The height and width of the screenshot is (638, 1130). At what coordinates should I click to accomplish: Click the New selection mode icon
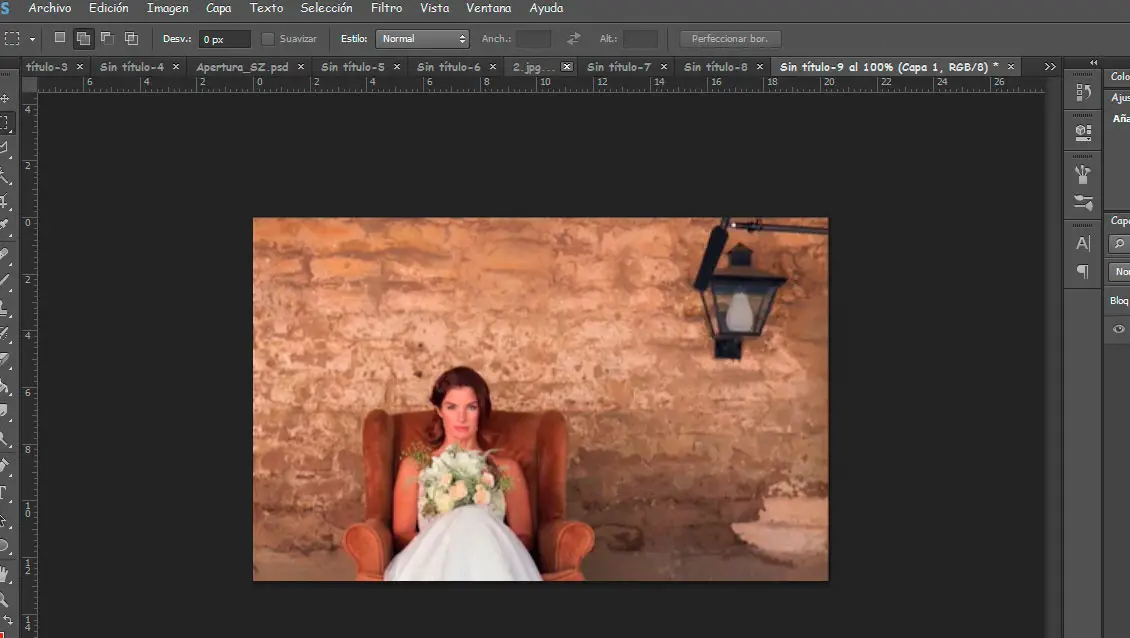(60, 38)
